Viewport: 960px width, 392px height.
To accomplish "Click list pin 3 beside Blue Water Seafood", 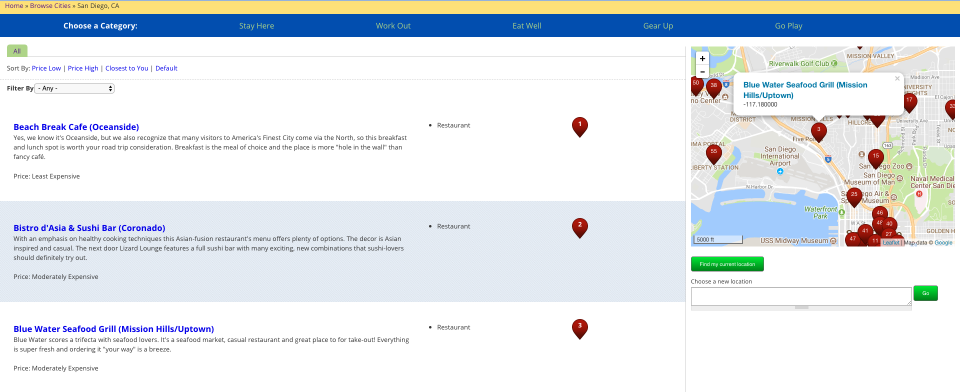I will tap(580, 329).
